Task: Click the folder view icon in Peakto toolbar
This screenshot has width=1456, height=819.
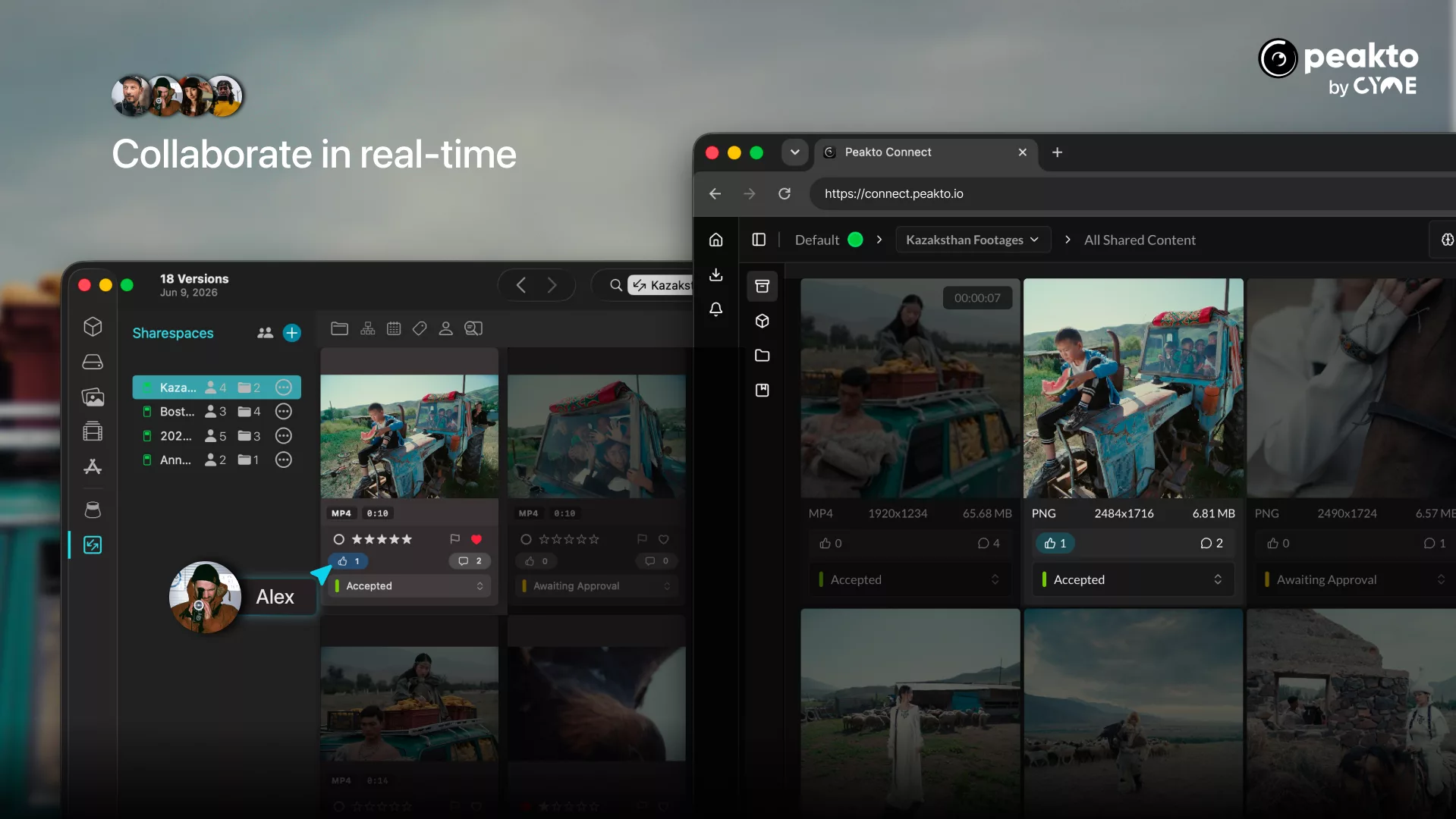Action: [x=340, y=328]
